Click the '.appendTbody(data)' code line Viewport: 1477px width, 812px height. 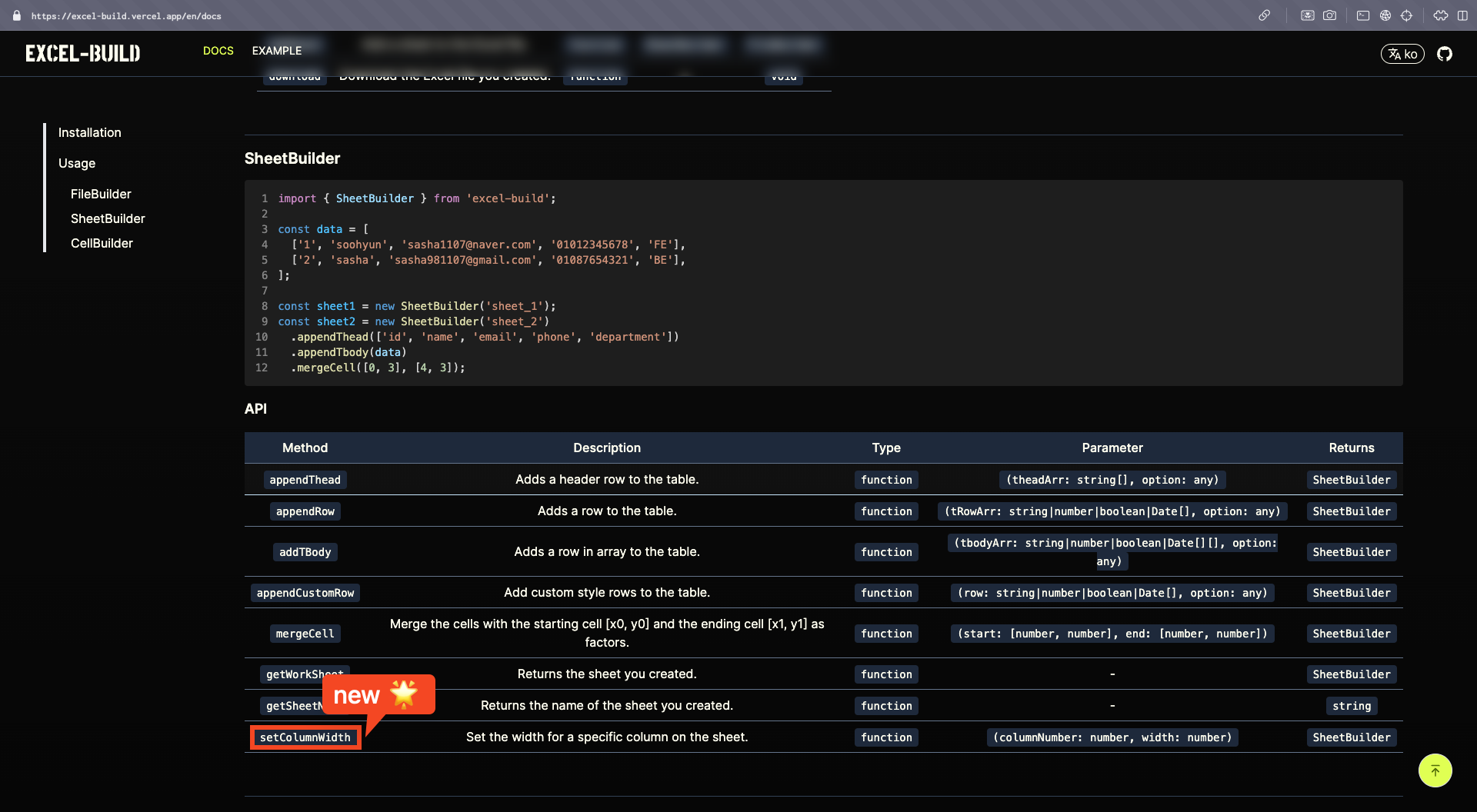[348, 352]
